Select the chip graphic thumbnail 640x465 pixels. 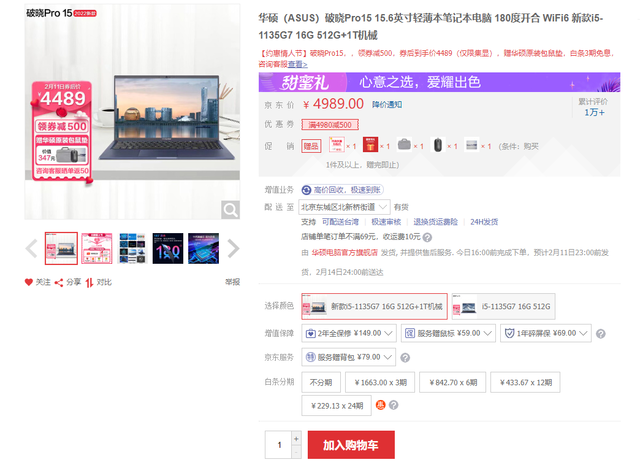point(203,248)
